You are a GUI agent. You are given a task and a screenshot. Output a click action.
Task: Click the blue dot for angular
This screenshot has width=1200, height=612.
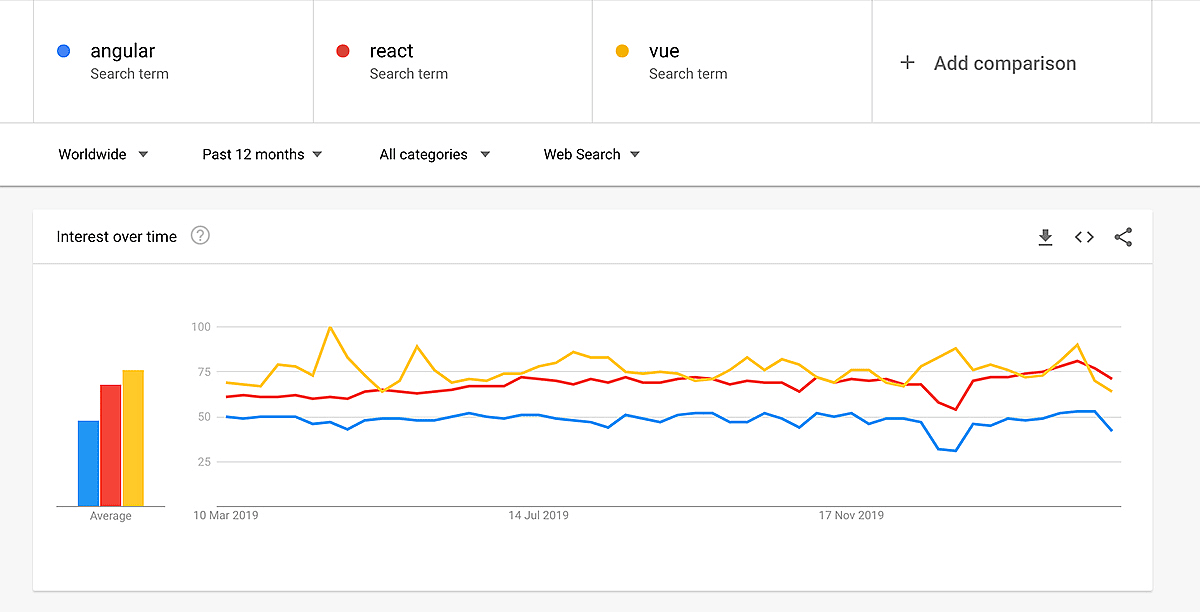pyautogui.click(x=64, y=51)
